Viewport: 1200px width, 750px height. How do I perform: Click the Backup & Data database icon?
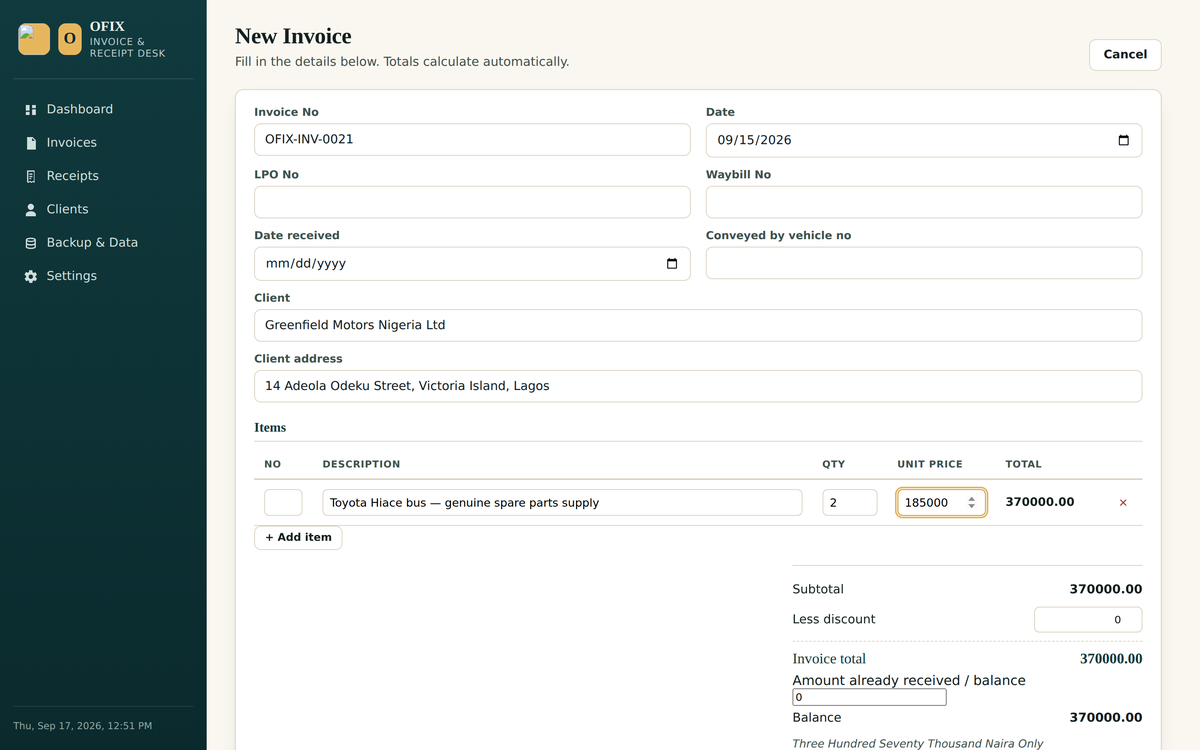coord(30,243)
